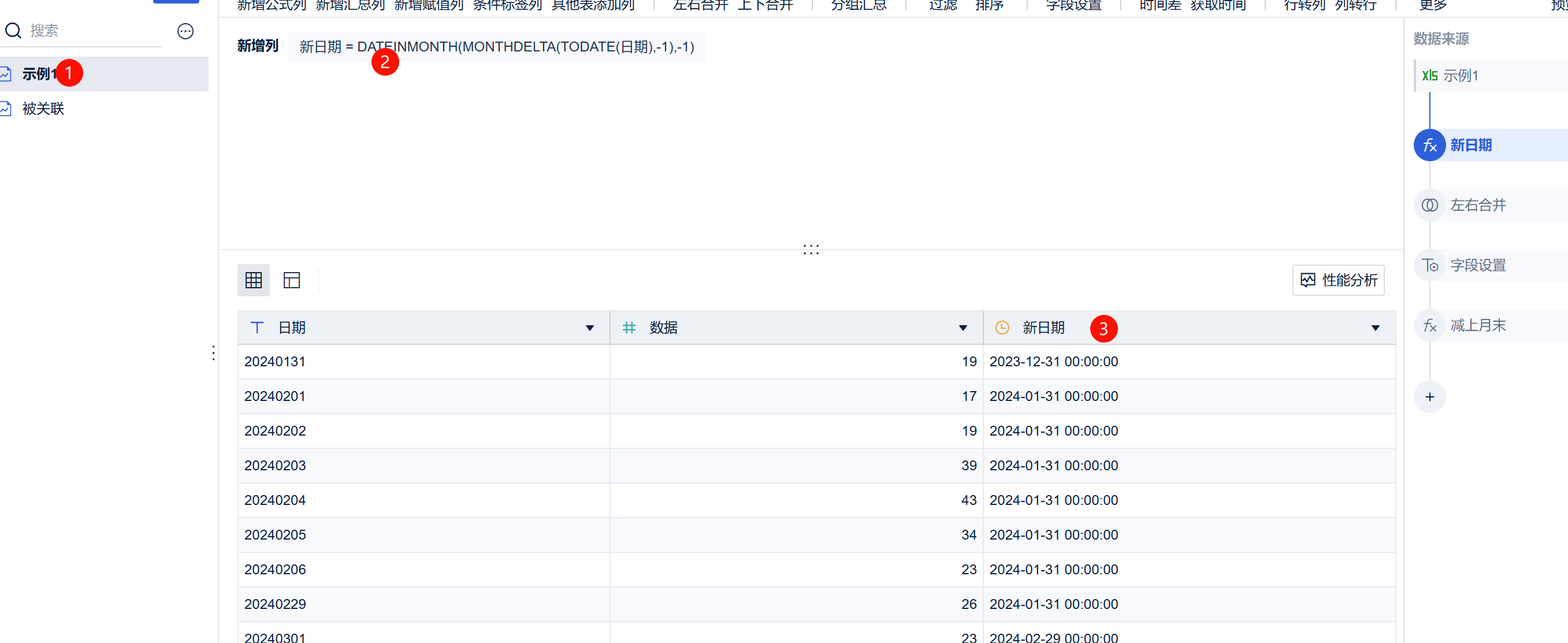Choose 其他表添加列 in the top toolbar

pyautogui.click(x=593, y=5)
